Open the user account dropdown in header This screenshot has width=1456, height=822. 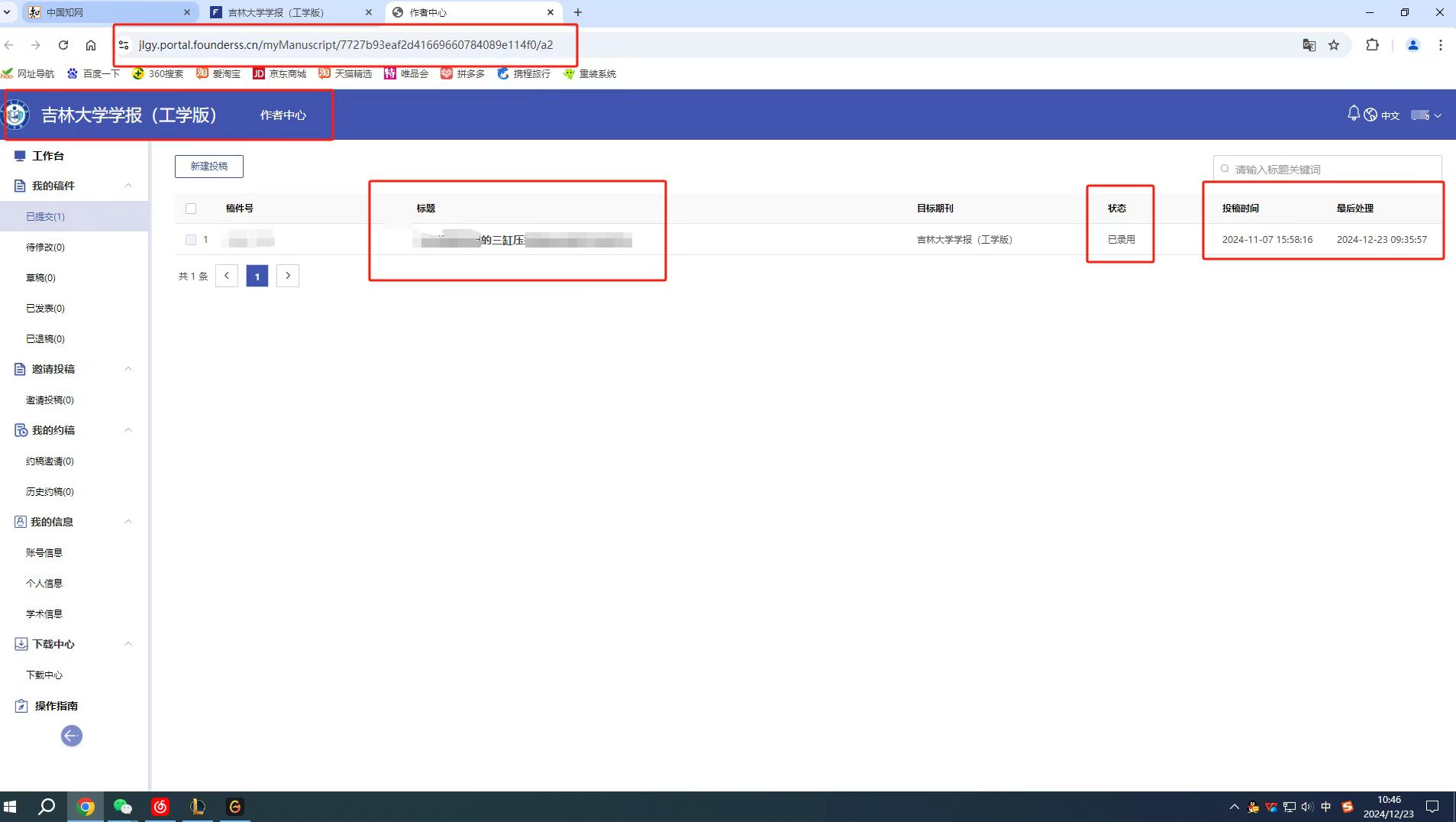point(1425,115)
